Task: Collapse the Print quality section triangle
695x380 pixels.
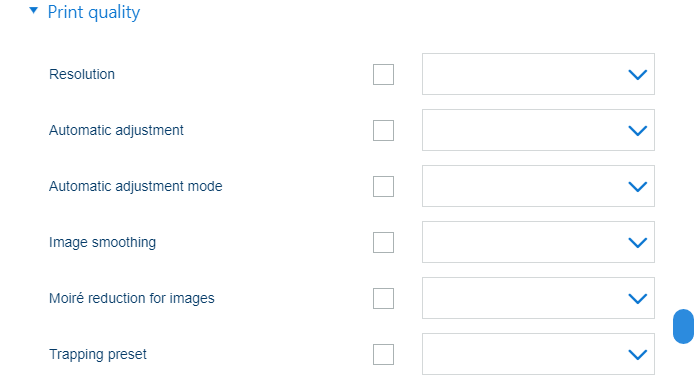Action: tap(34, 11)
